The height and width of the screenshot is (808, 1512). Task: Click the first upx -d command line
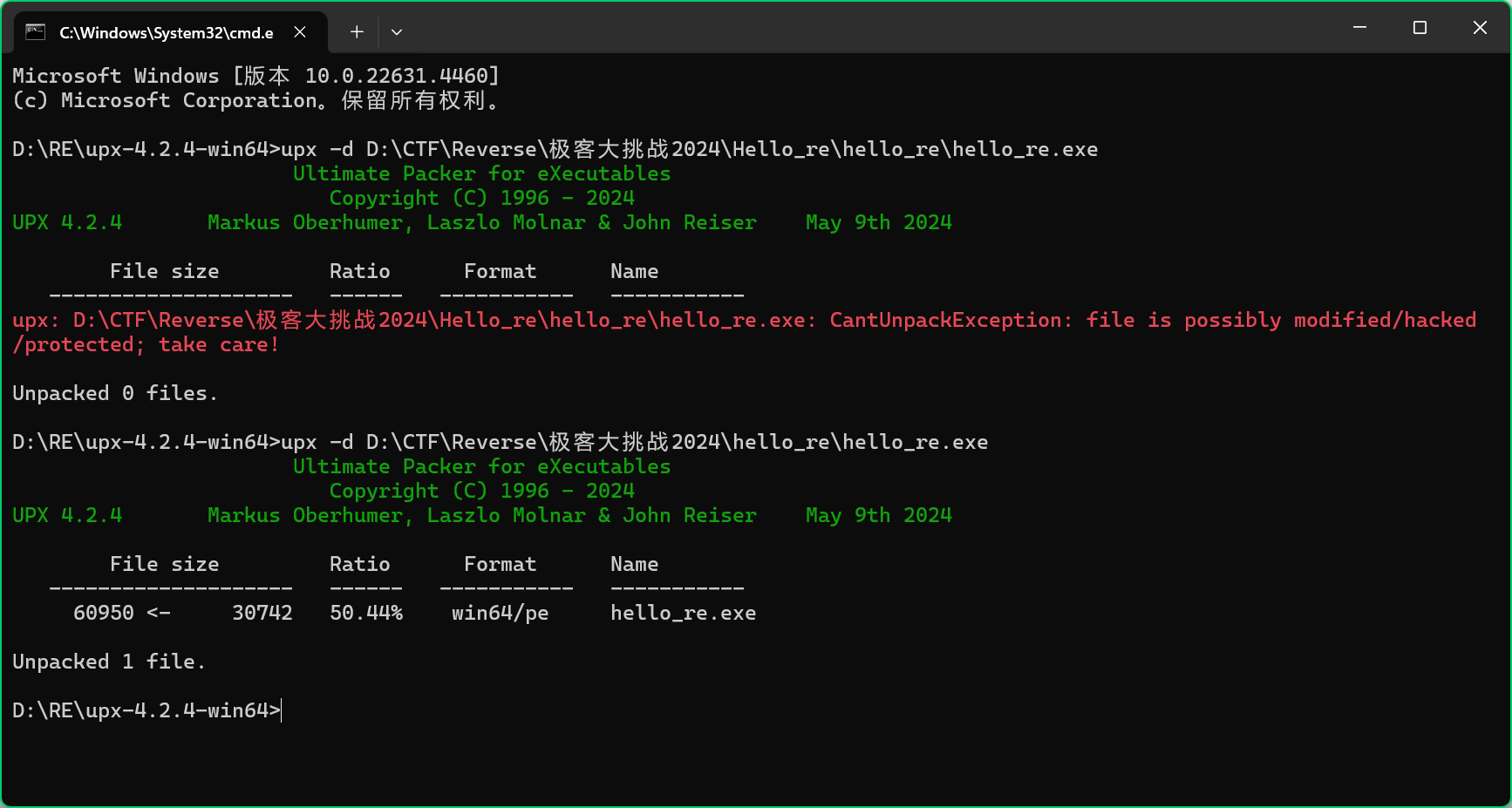click(555, 149)
